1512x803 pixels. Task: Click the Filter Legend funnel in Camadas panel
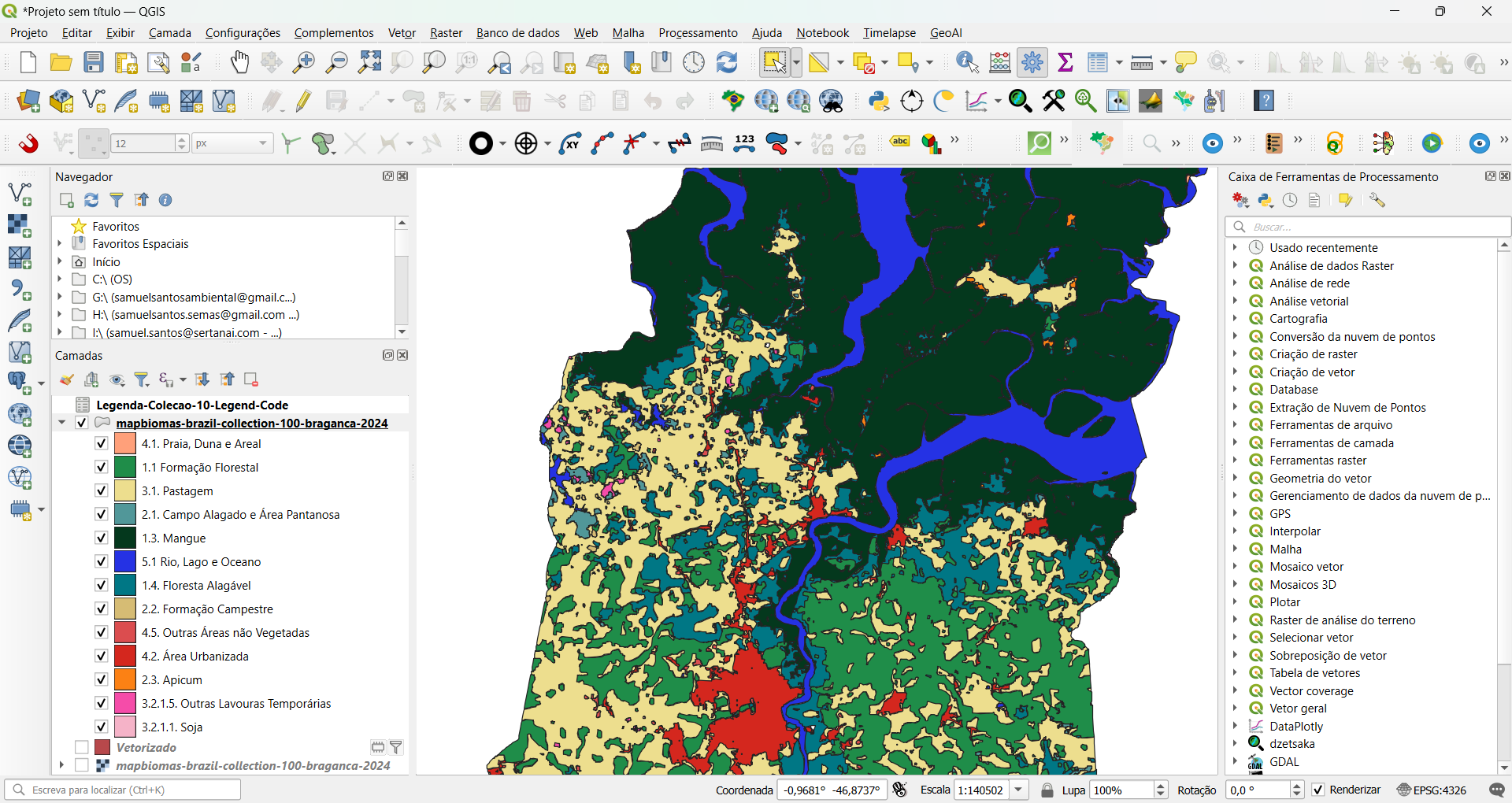coord(143,379)
